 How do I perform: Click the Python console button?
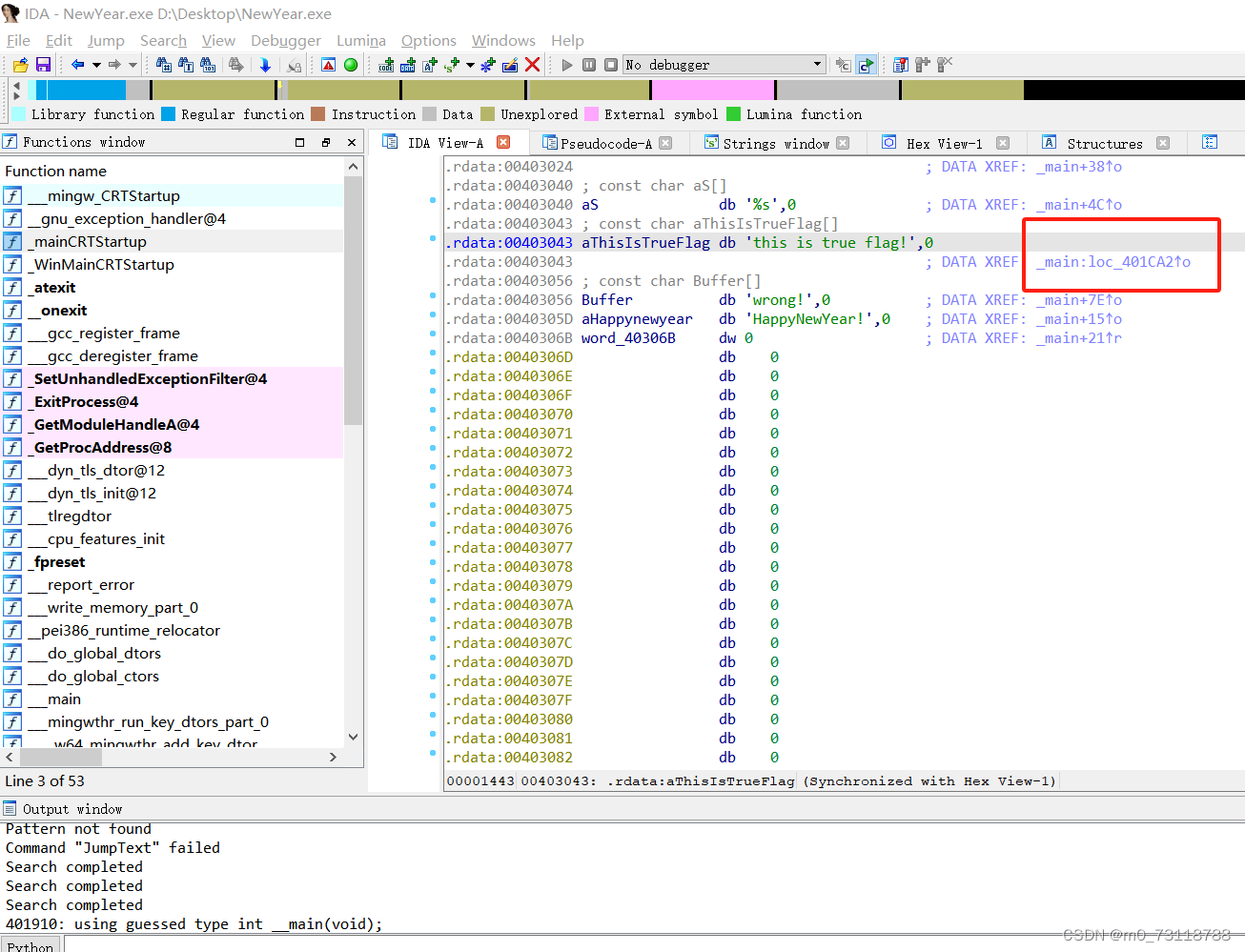click(31, 946)
